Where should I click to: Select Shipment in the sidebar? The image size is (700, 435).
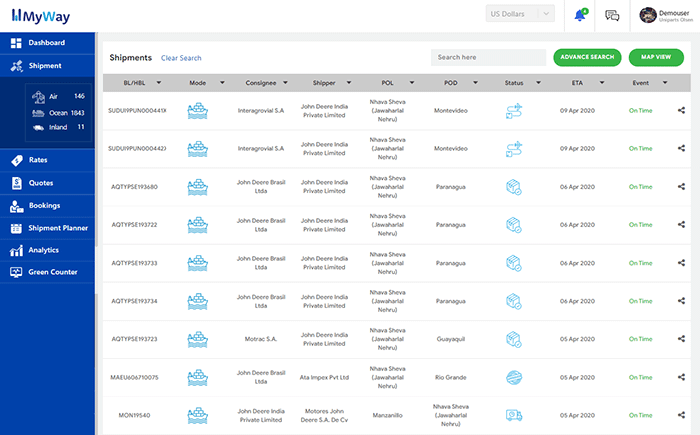pyautogui.click(x=47, y=66)
